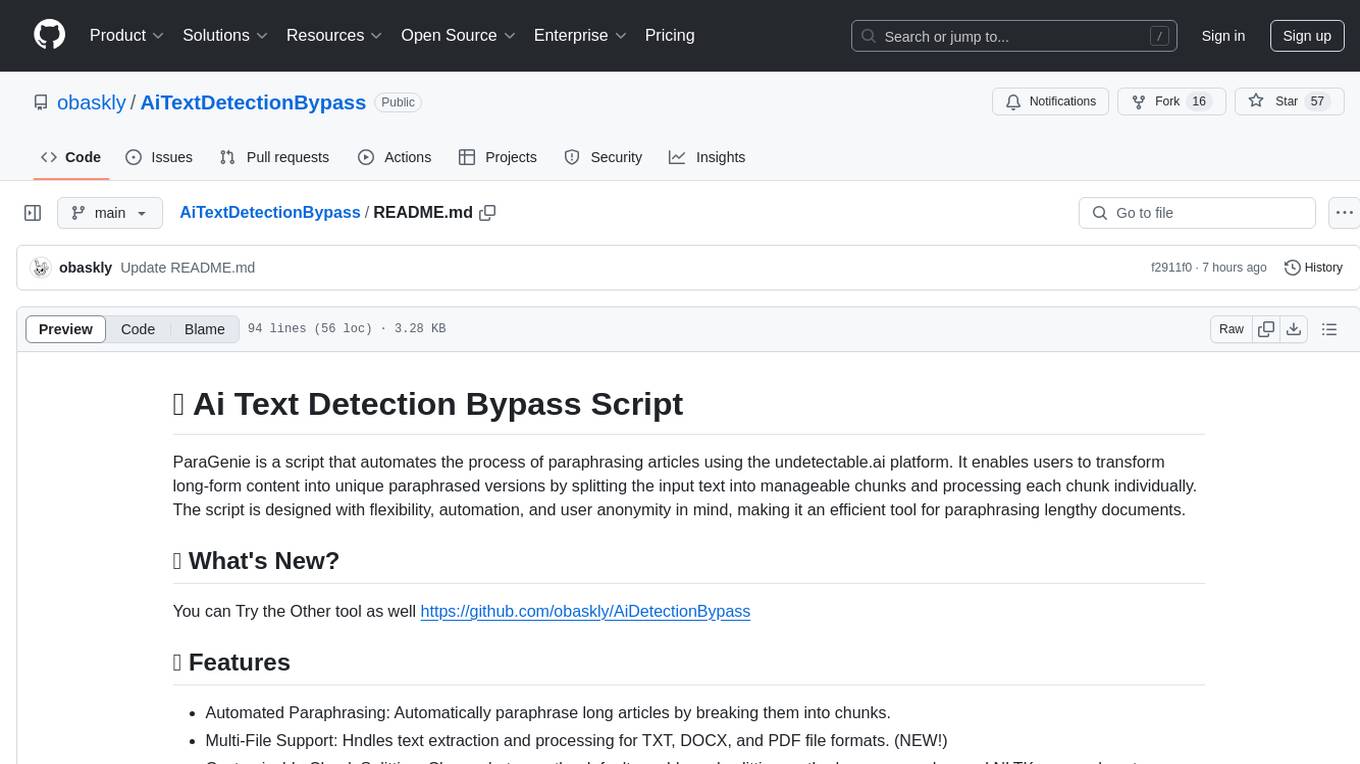
Task: Click the Ai Text Detection Bypass Script heading
Action: (x=428, y=403)
